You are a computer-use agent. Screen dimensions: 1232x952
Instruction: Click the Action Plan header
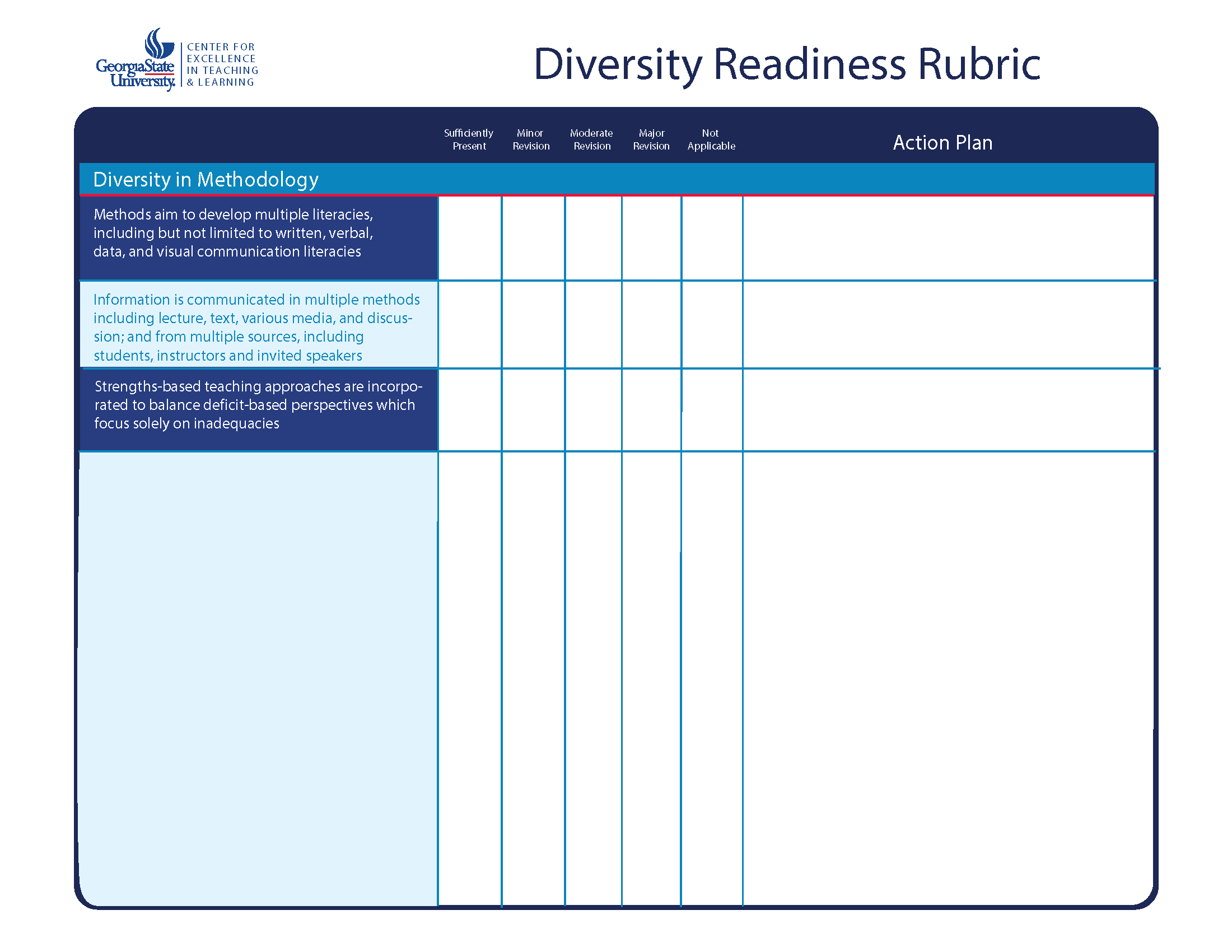click(942, 143)
